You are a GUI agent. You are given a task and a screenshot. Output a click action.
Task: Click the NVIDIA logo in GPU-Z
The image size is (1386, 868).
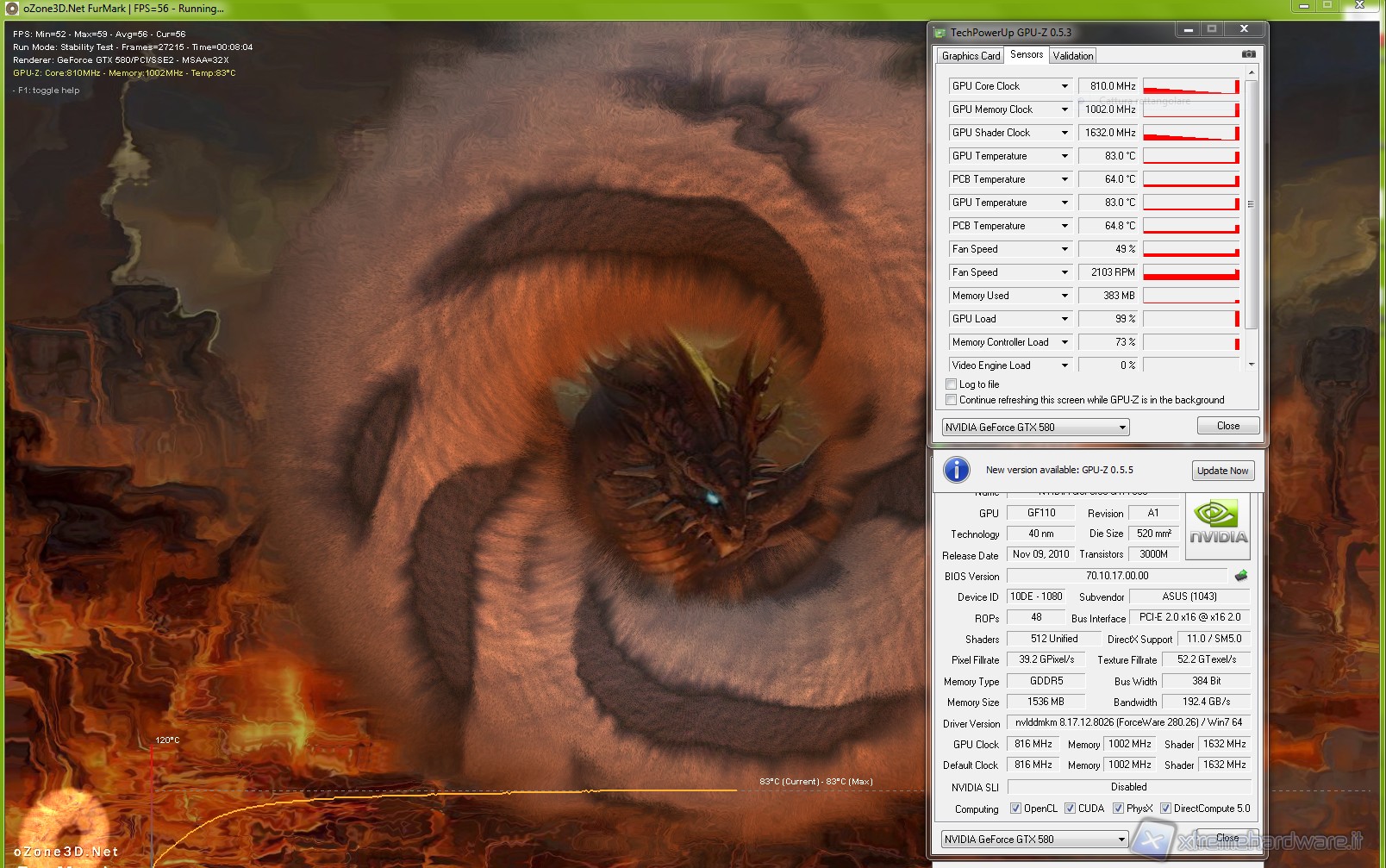tap(1218, 525)
